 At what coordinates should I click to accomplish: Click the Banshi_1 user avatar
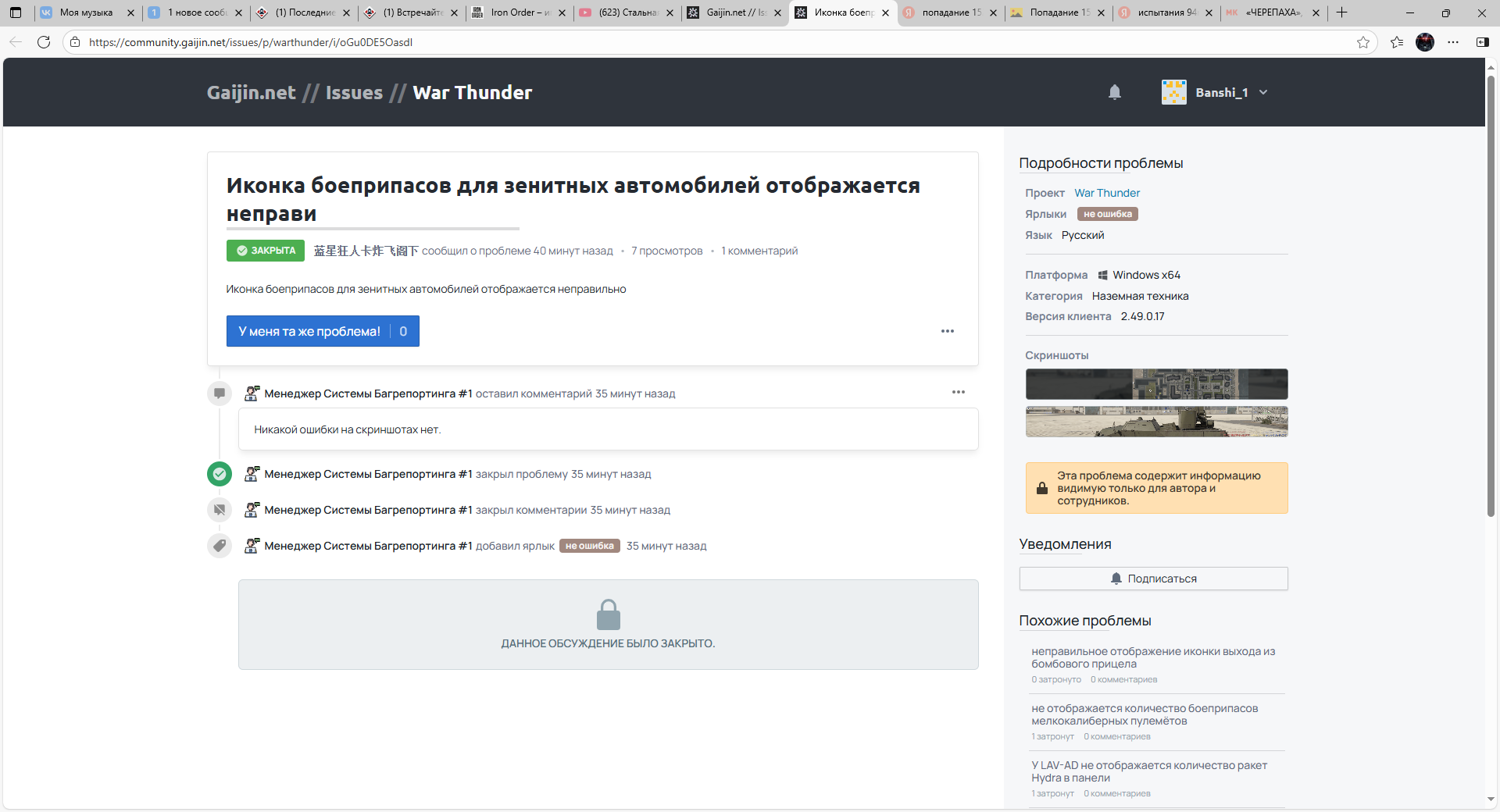pos(1173,92)
